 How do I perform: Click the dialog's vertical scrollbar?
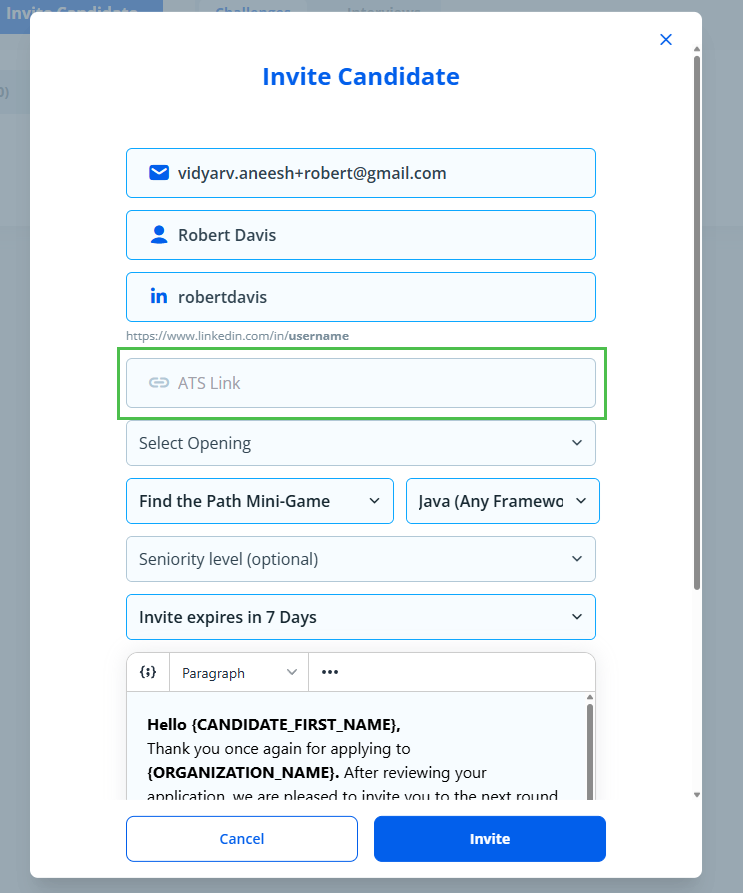697,320
